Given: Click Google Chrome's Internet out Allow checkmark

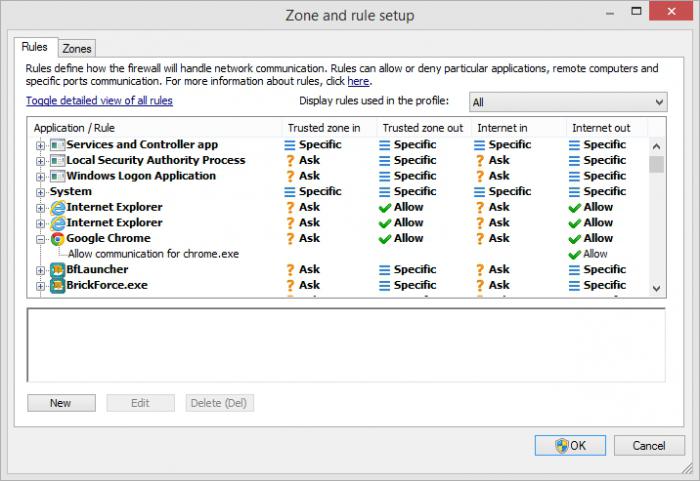Looking at the screenshot, I should tap(575, 239).
